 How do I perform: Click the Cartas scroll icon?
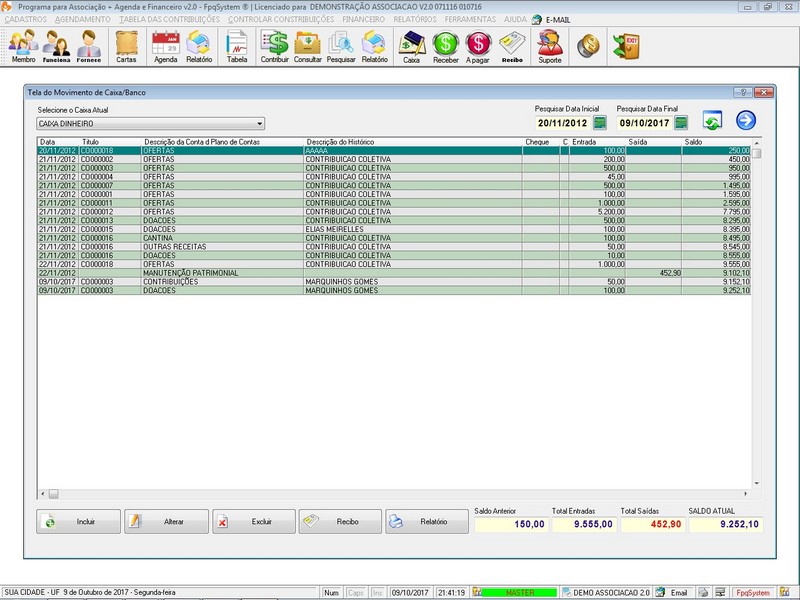pyautogui.click(x=126, y=46)
